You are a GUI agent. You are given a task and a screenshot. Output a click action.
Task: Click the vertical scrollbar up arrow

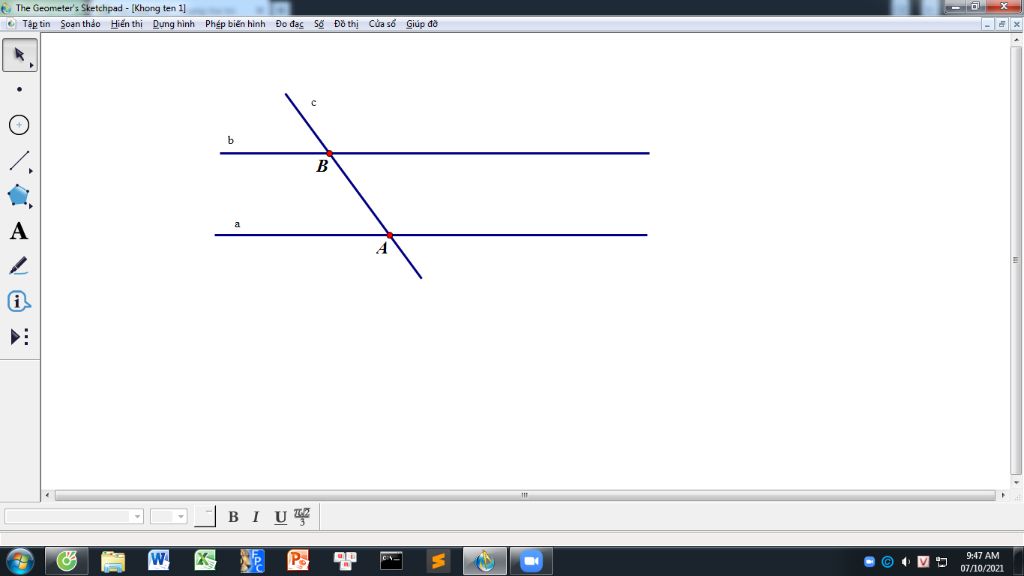tap(1016, 40)
